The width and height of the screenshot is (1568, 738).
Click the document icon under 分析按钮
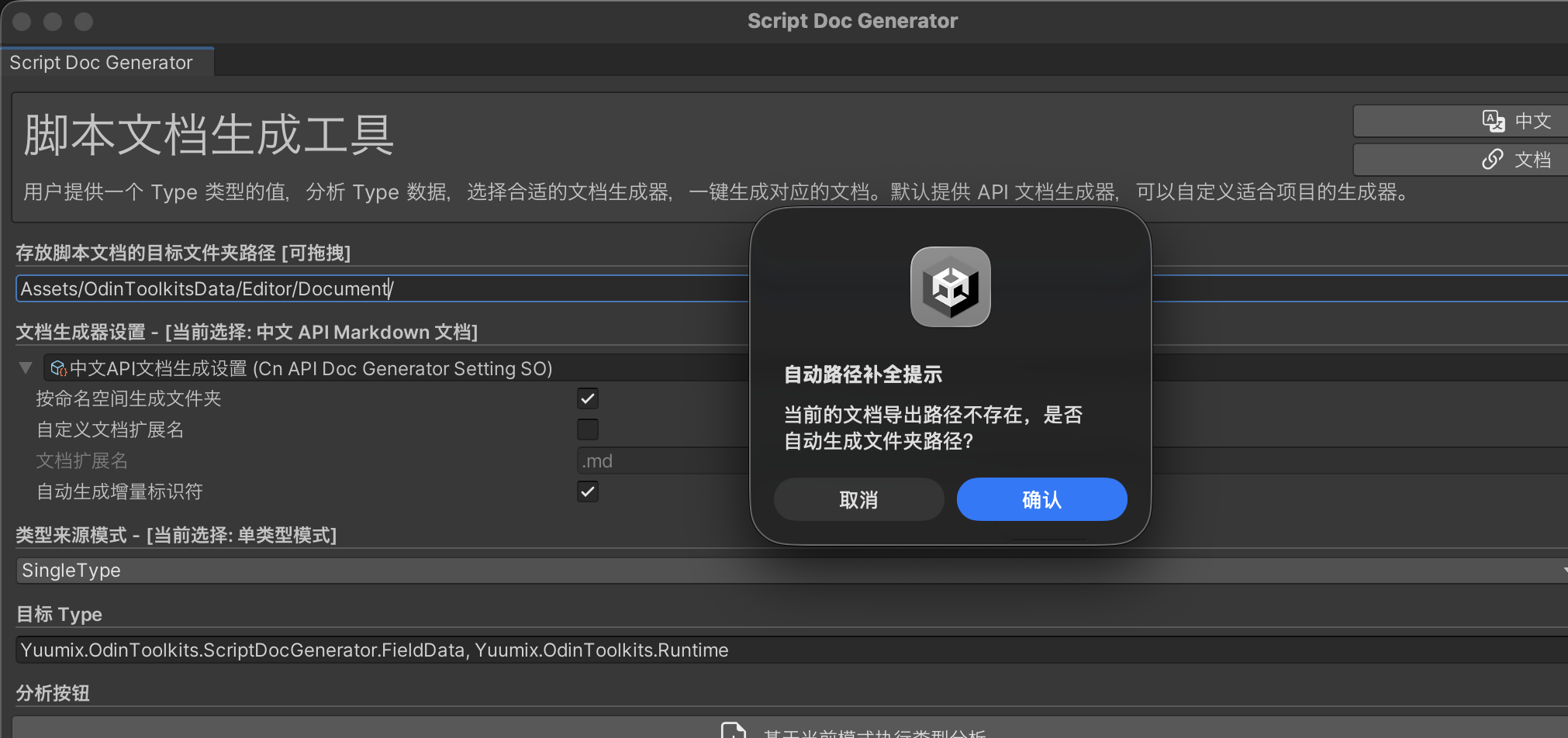733,730
